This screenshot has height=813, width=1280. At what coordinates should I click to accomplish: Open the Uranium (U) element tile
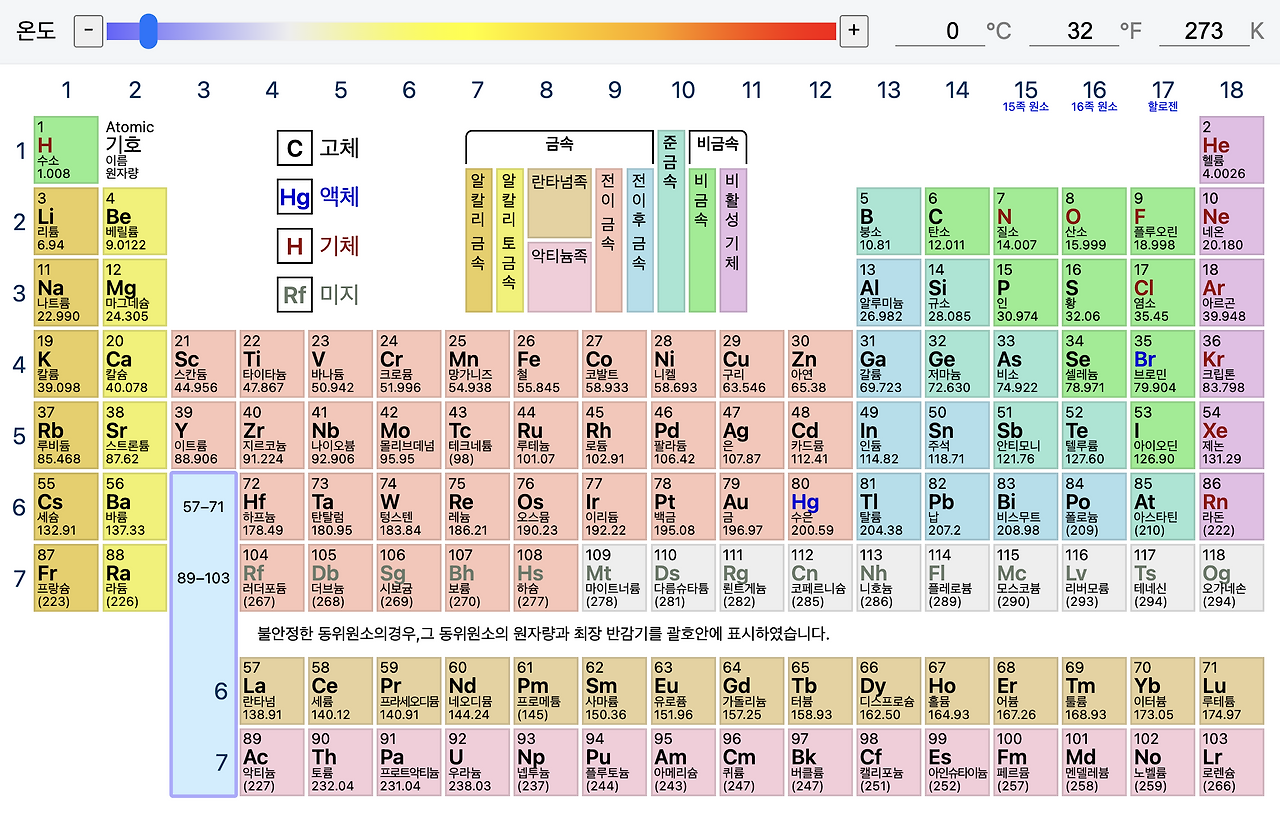click(478, 762)
